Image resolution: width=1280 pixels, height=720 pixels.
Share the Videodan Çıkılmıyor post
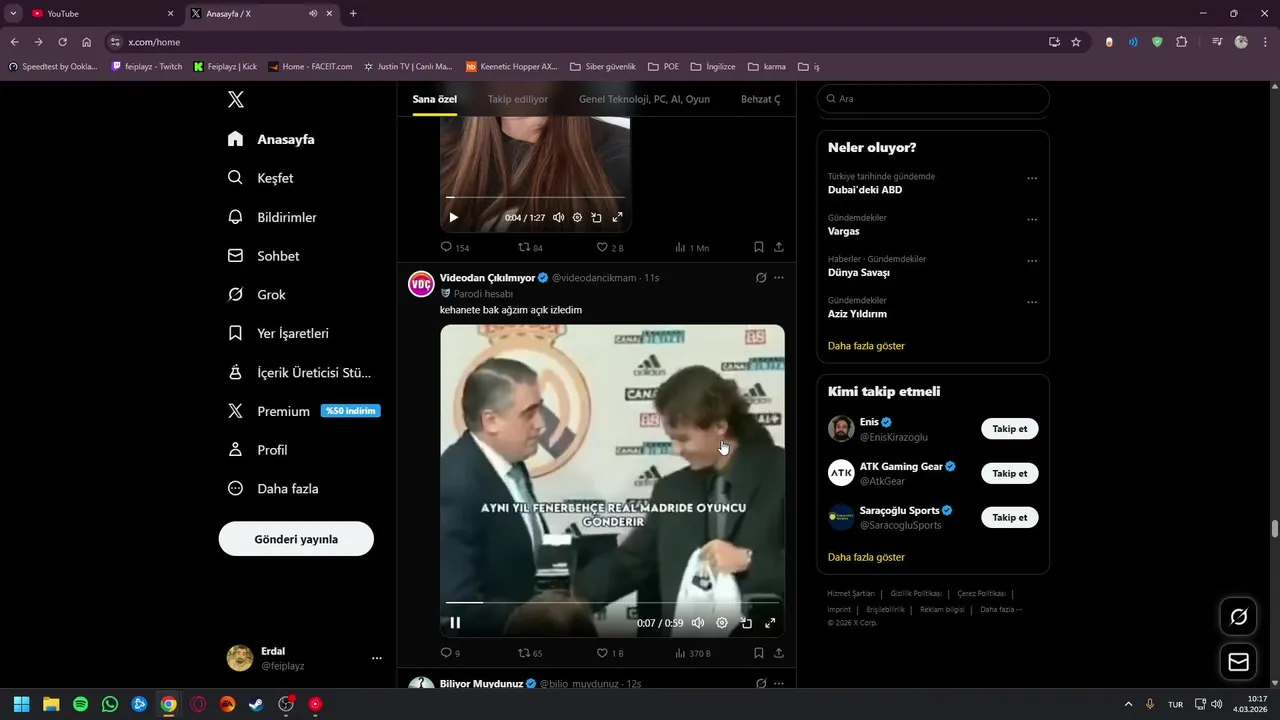(779, 653)
